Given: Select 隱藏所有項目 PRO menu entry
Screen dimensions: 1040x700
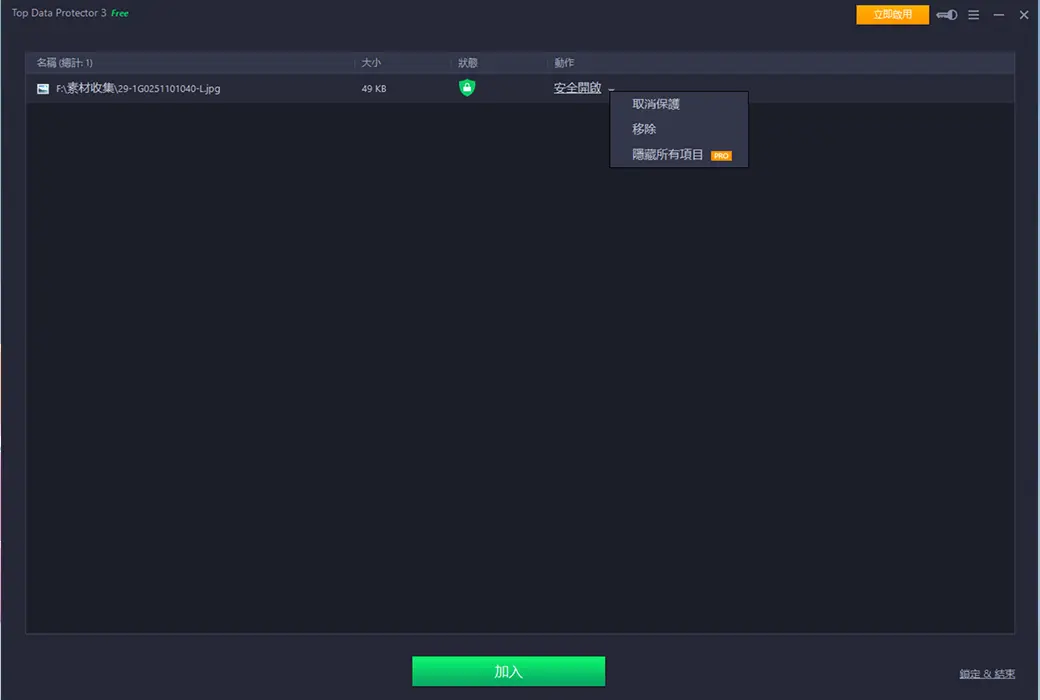Looking at the screenshot, I should click(x=679, y=155).
